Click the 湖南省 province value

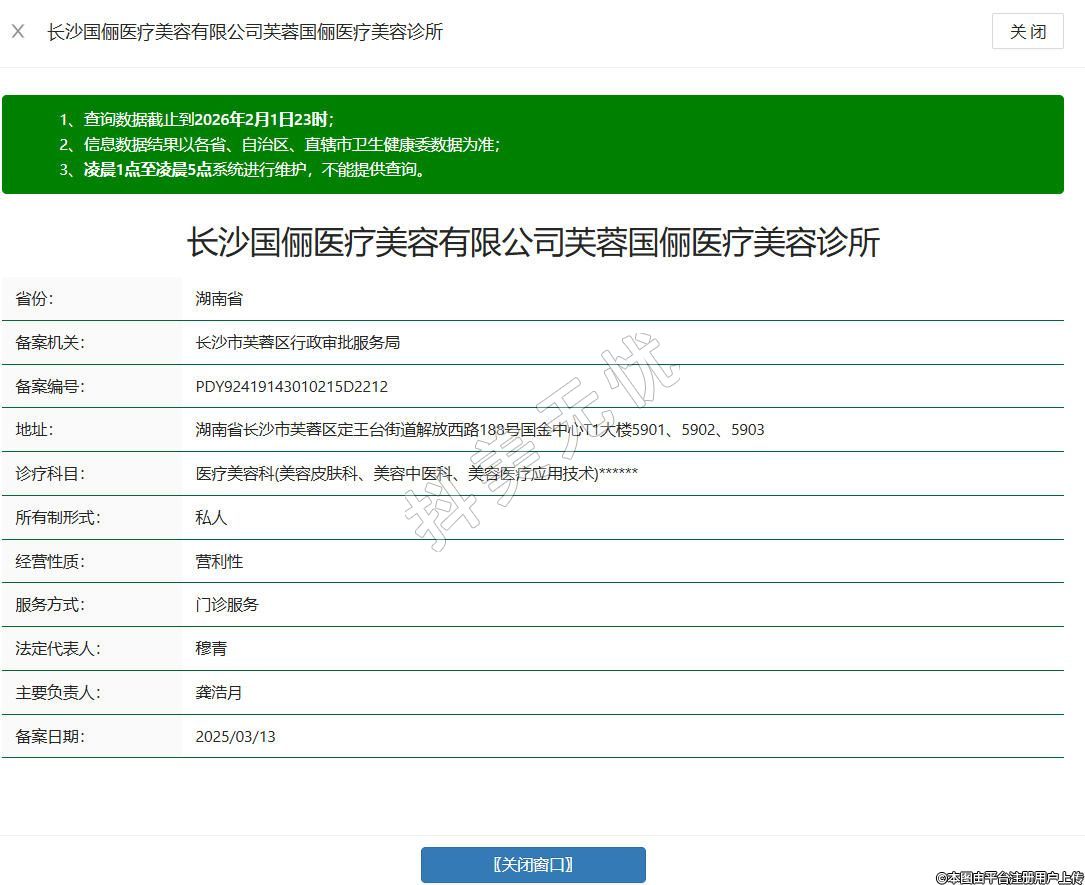[219, 299]
